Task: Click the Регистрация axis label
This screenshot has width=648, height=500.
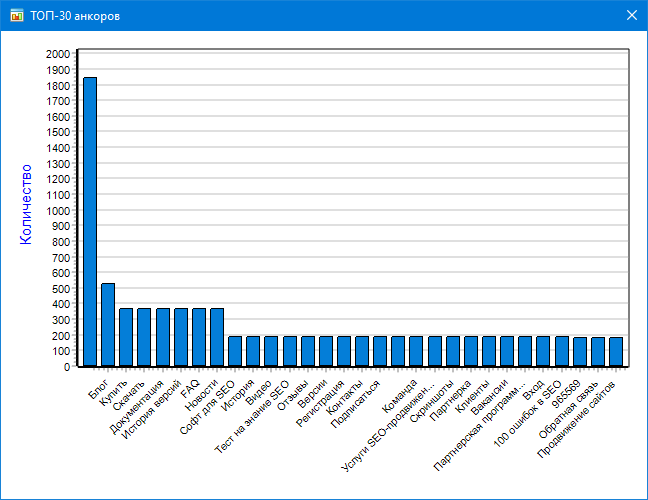Action: pyautogui.click(x=322, y=404)
